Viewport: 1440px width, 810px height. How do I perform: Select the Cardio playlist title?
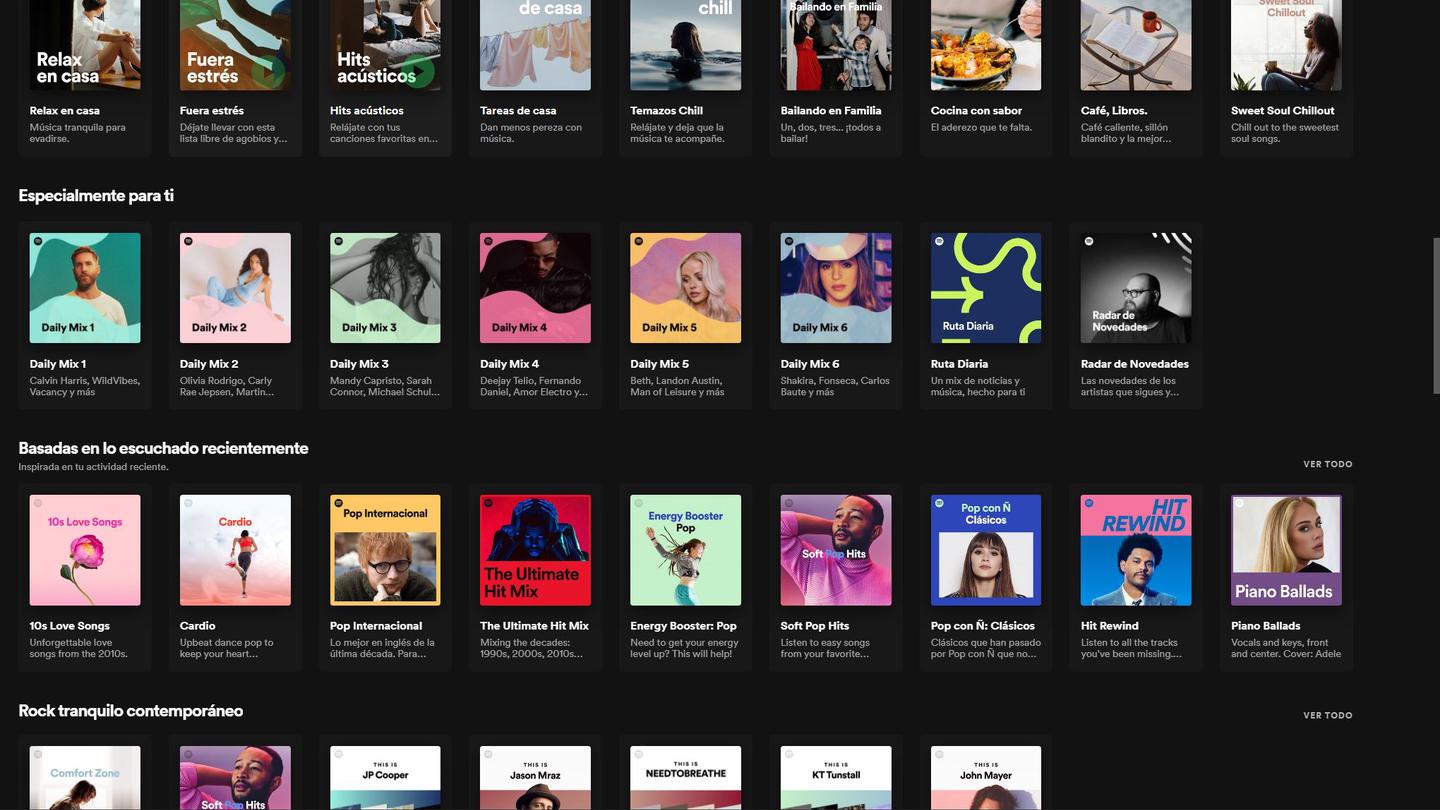[x=197, y=626]
